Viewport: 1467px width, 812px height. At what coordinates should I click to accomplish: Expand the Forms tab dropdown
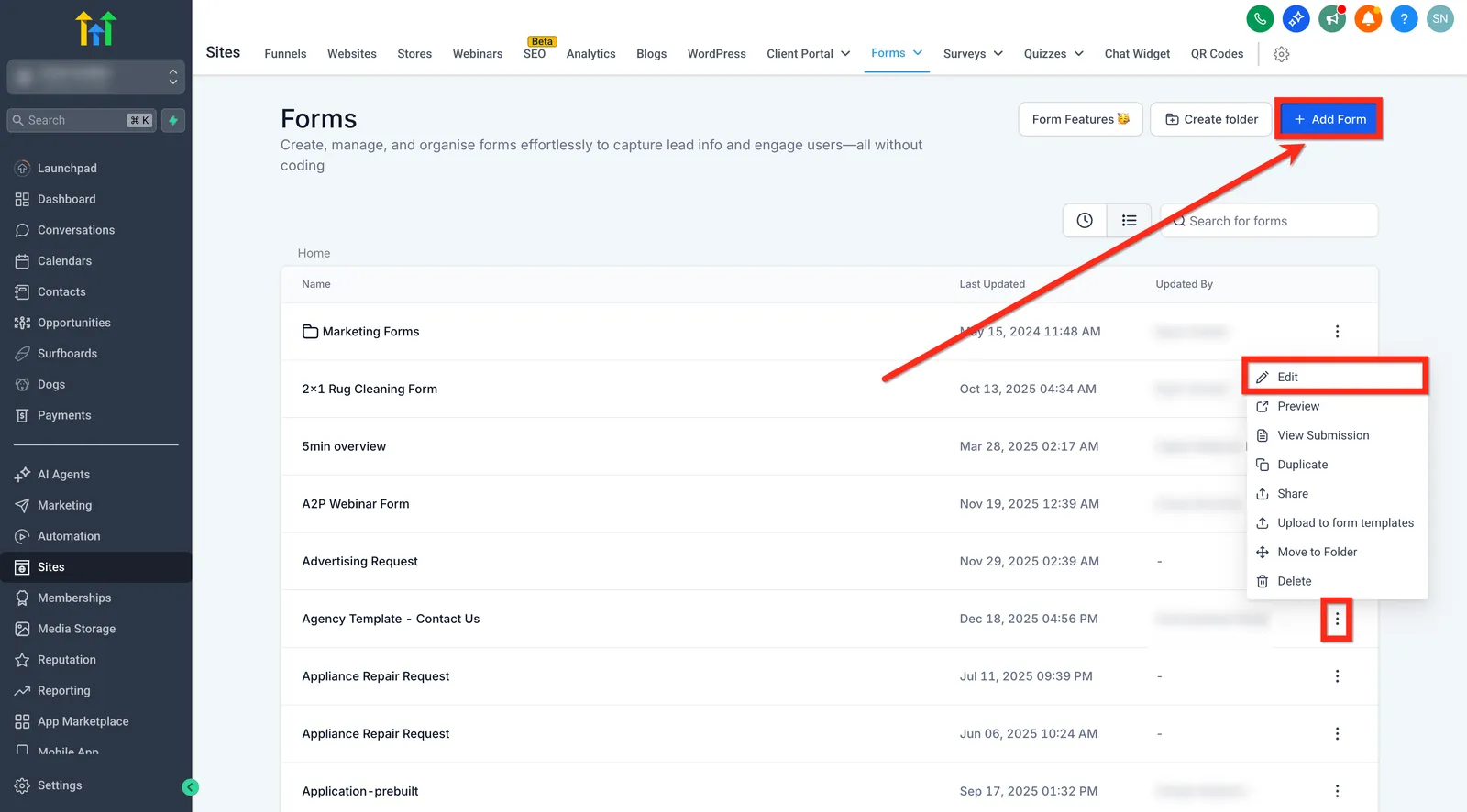[918, 53]
